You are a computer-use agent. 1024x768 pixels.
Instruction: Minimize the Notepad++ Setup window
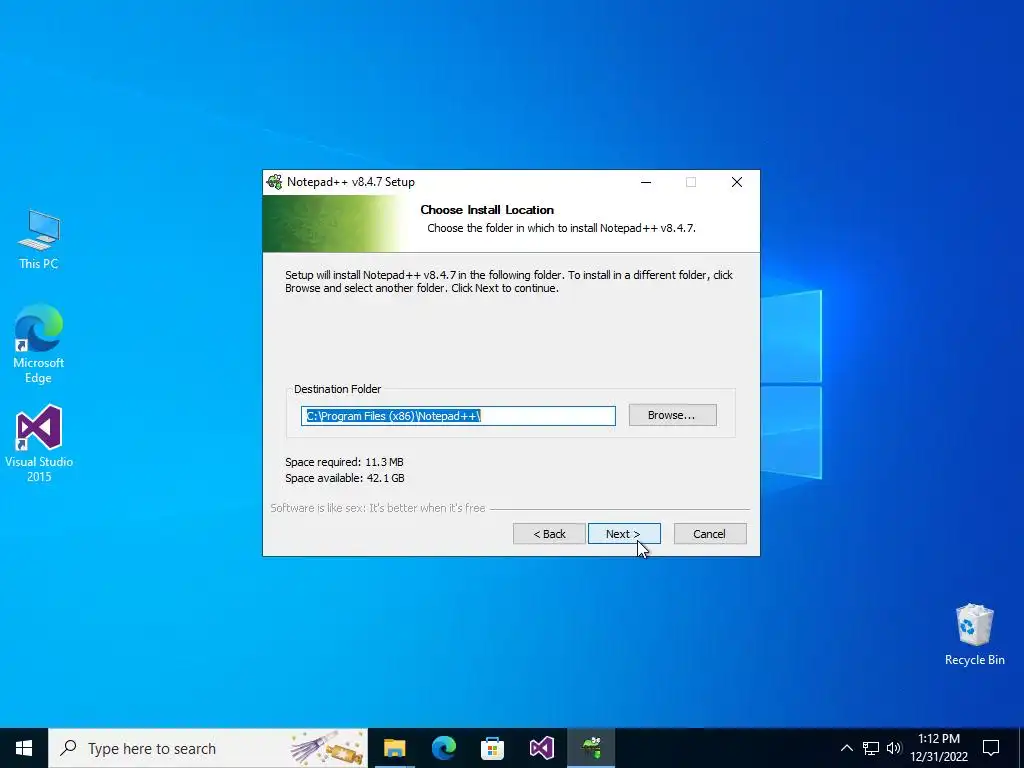click(646, 182)
